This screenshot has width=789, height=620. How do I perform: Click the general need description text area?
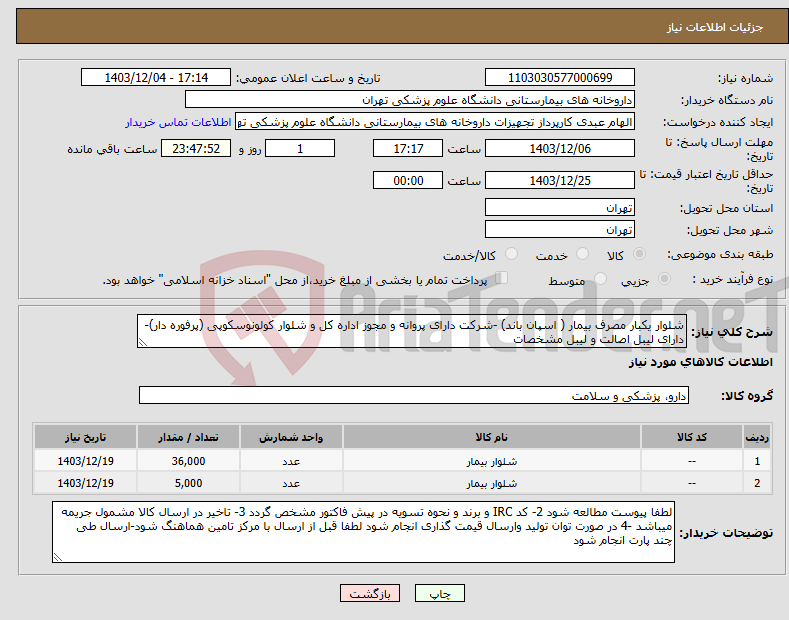(x=412, y=331)
